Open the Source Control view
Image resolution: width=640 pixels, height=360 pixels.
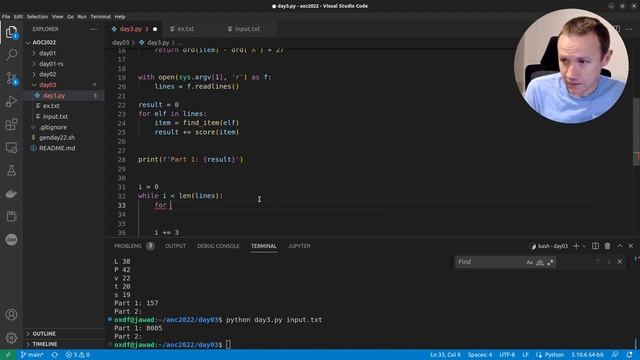pyautogui.click(x=11, y=78)
